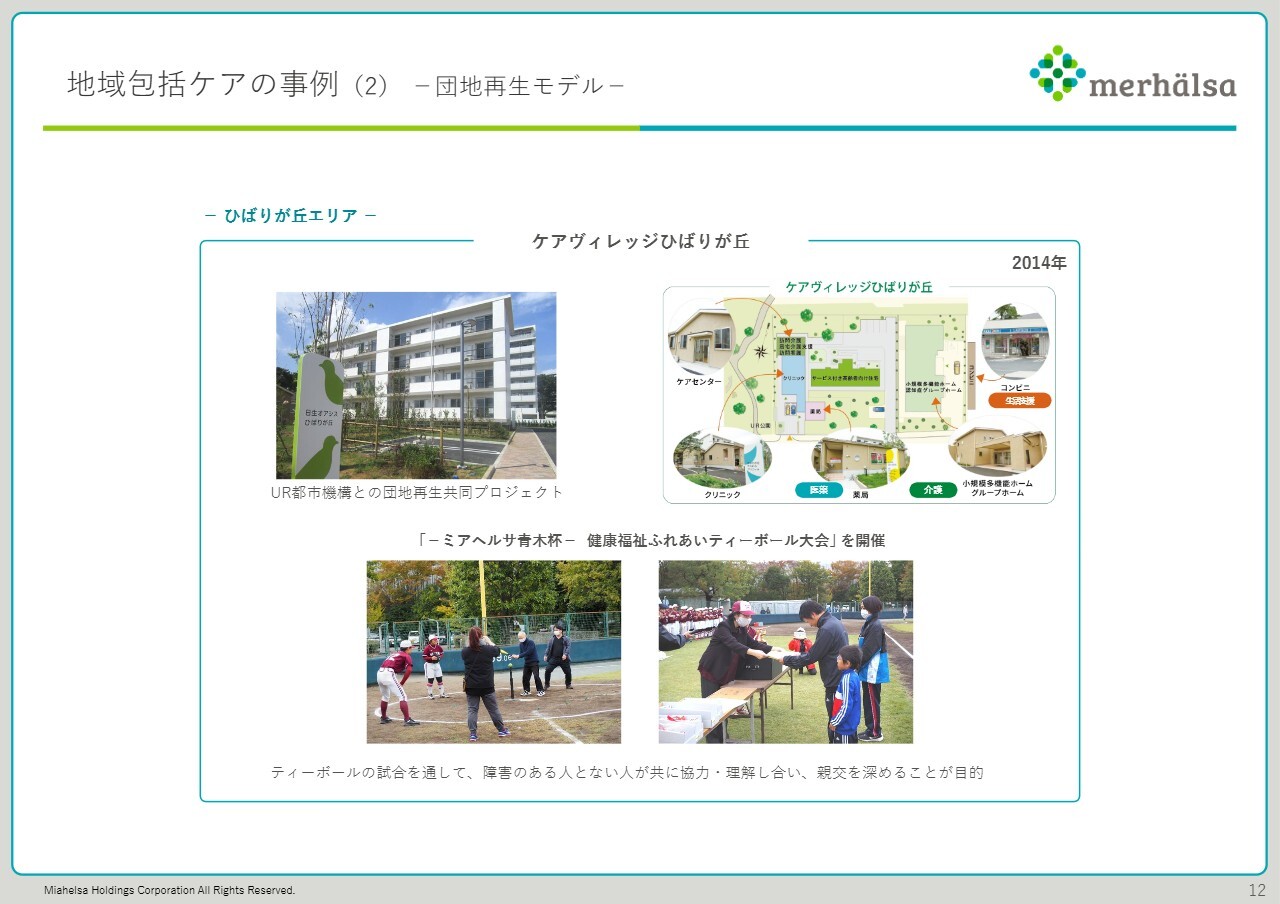
Task: Click the ケアセンター circular photo
Action: pos(700,339)
